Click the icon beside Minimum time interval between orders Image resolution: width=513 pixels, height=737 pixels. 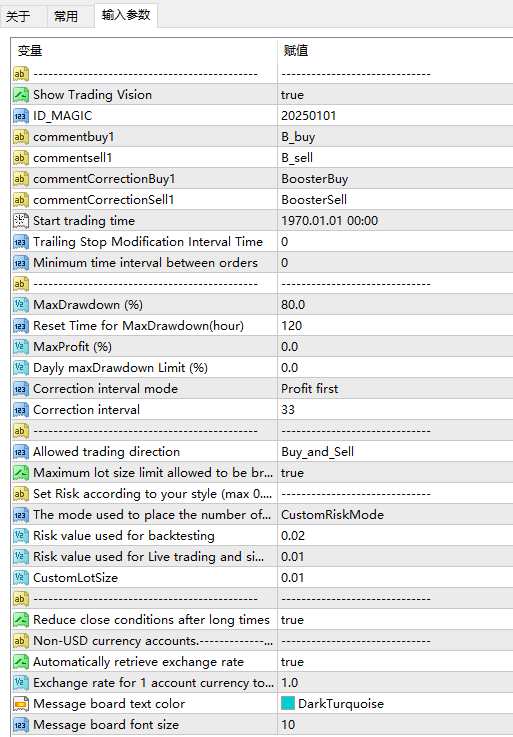tap(21, 263)
